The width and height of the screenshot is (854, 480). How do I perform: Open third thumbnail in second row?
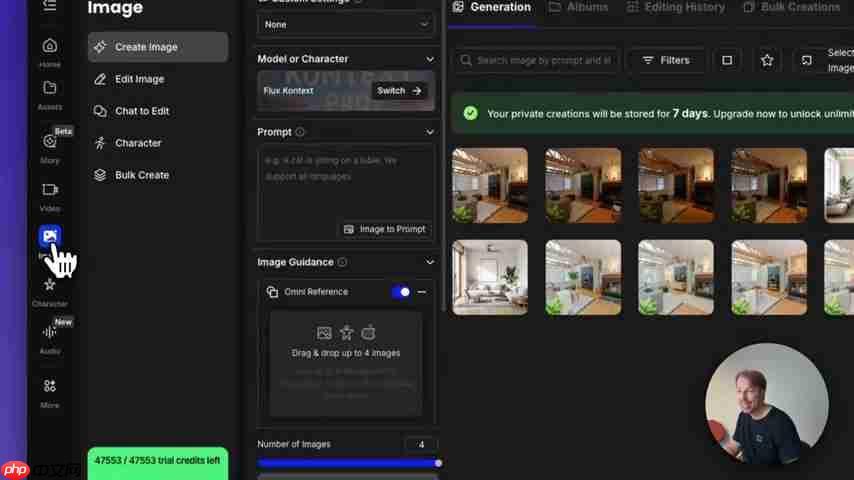pyautogui.click(x=676, y=277)
